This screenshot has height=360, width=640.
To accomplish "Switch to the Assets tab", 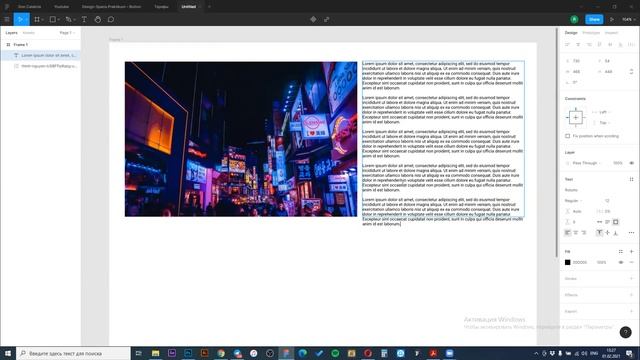I will (29, 33).
